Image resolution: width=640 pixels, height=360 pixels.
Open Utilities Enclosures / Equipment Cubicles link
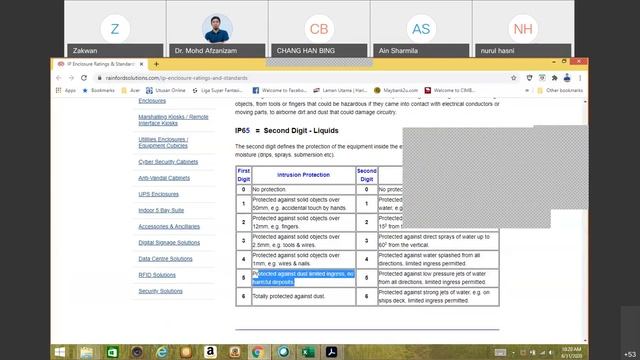[x=163, y=142]
